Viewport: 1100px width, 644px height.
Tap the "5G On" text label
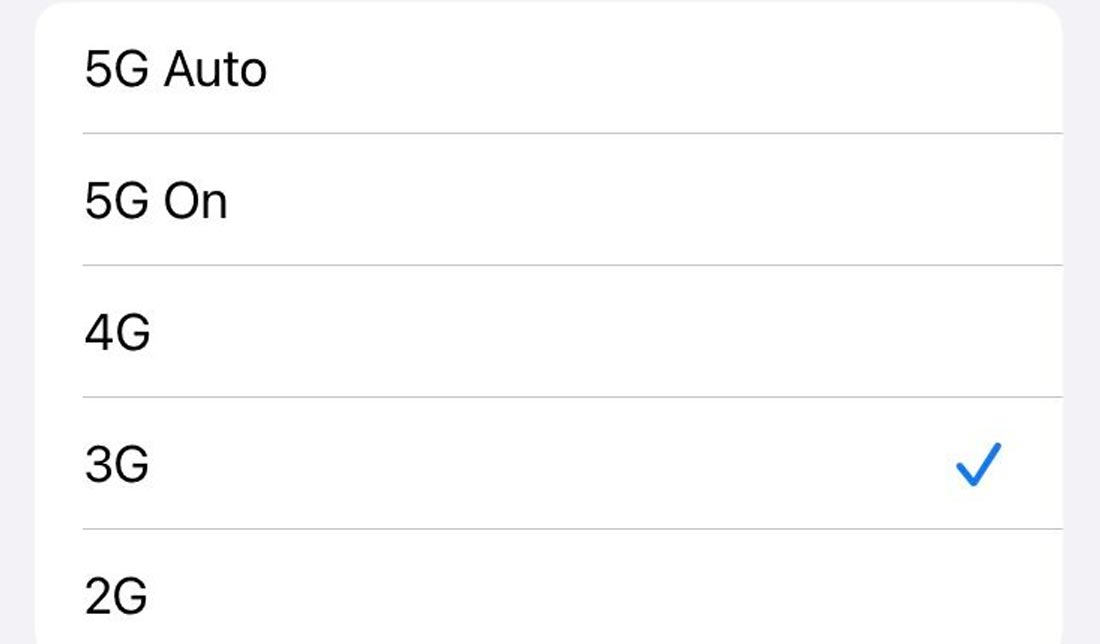(157, 201)
